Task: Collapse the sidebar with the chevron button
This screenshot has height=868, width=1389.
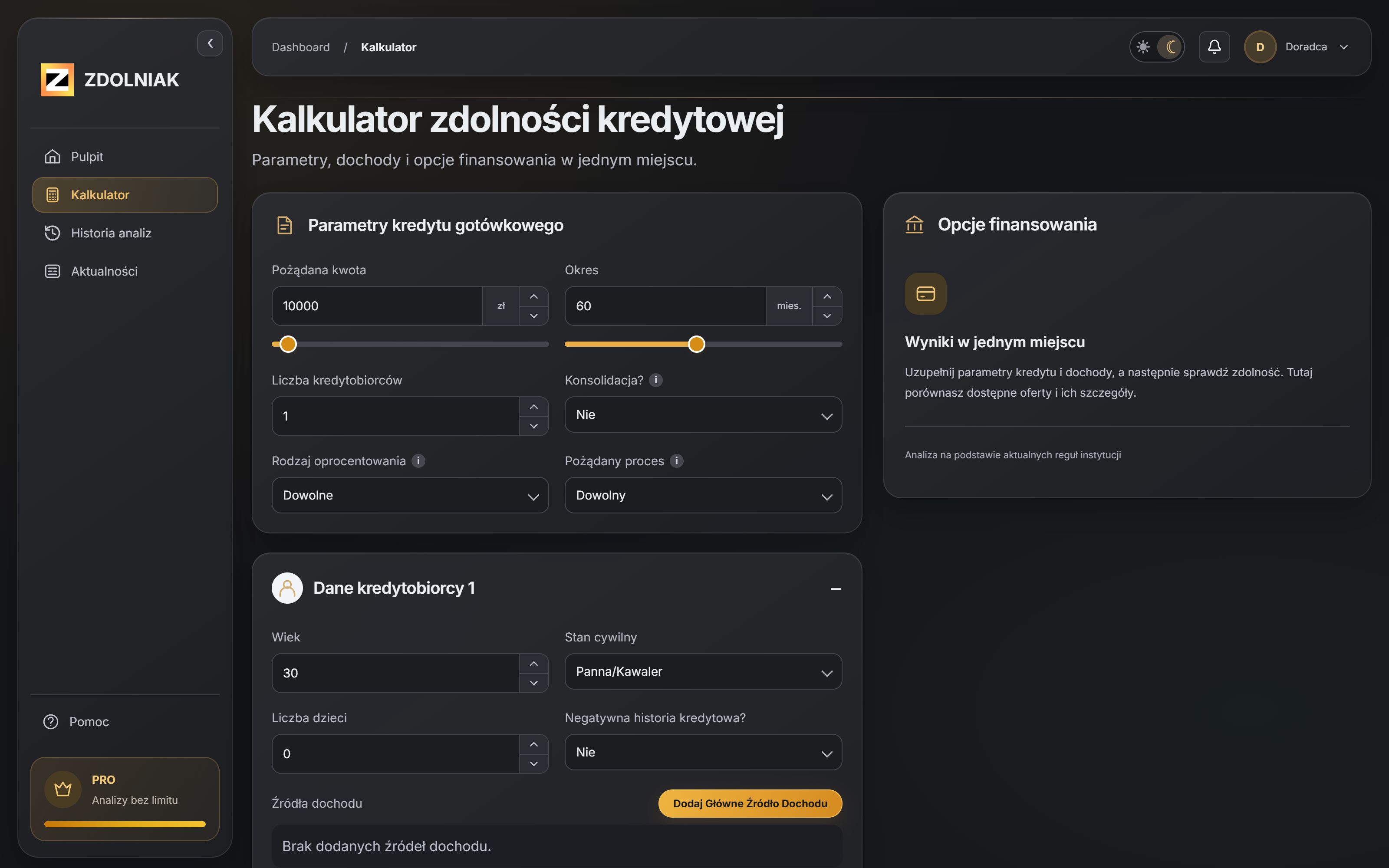Action: tap(210, 43)
